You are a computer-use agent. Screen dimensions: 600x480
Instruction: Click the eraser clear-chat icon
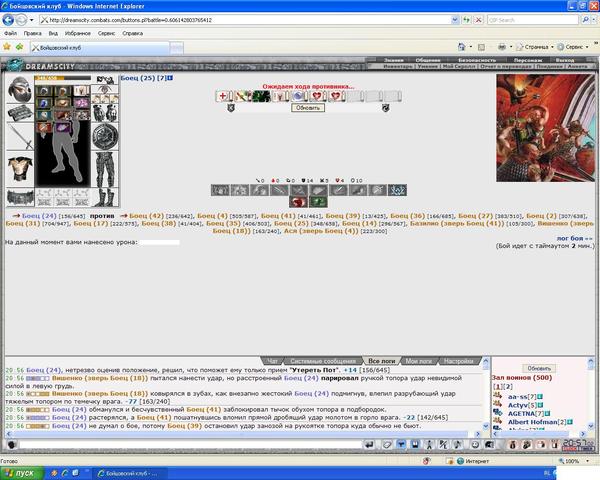387,444
